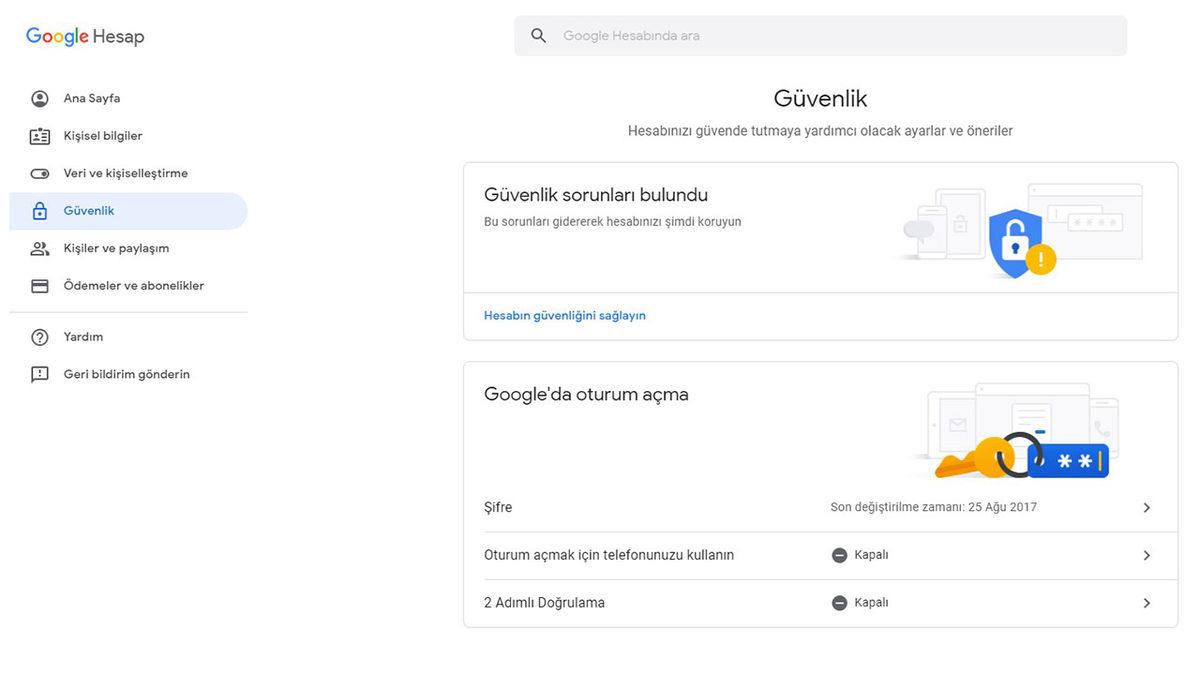Click the Hesabın güvenliğini sağlayın link
1200x675 pixels.
(x=565, y=315)
